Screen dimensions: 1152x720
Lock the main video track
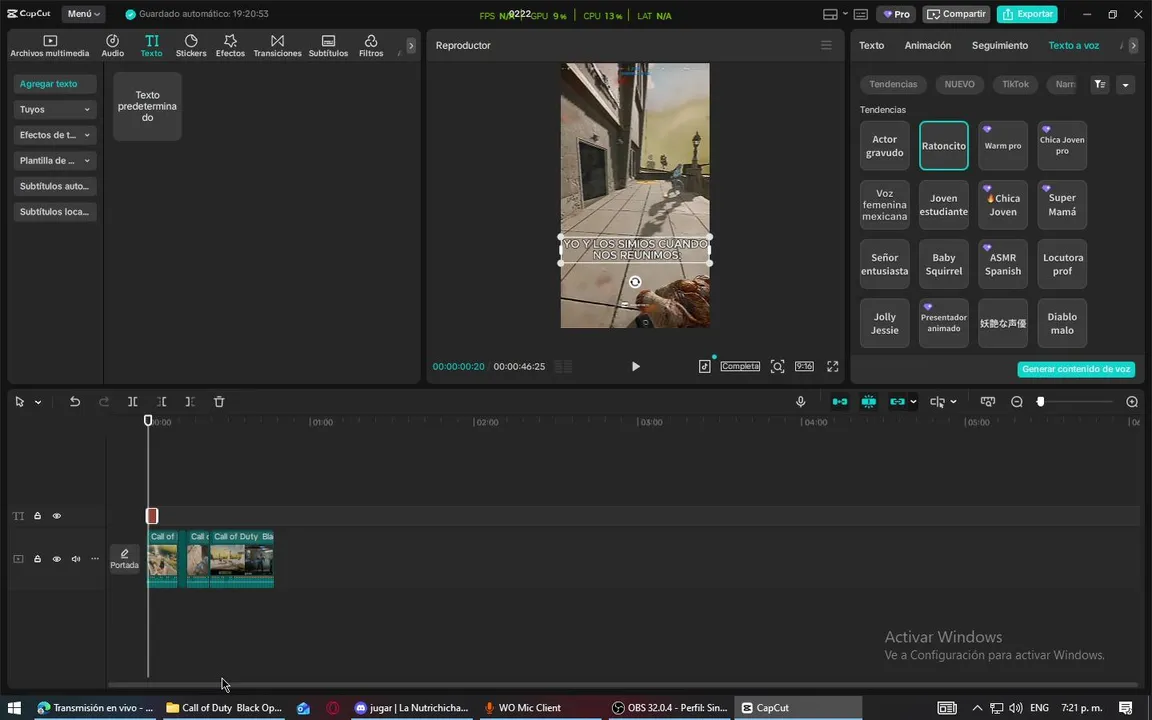tap(37, 559)
